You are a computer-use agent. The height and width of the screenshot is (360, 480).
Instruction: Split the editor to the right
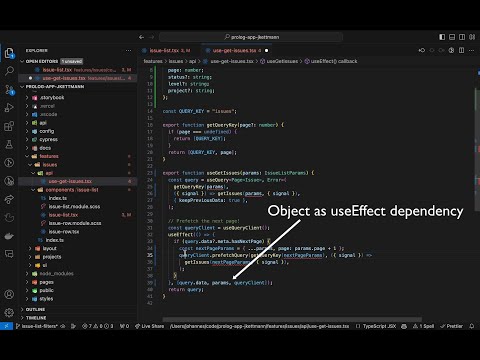[461, 50]
